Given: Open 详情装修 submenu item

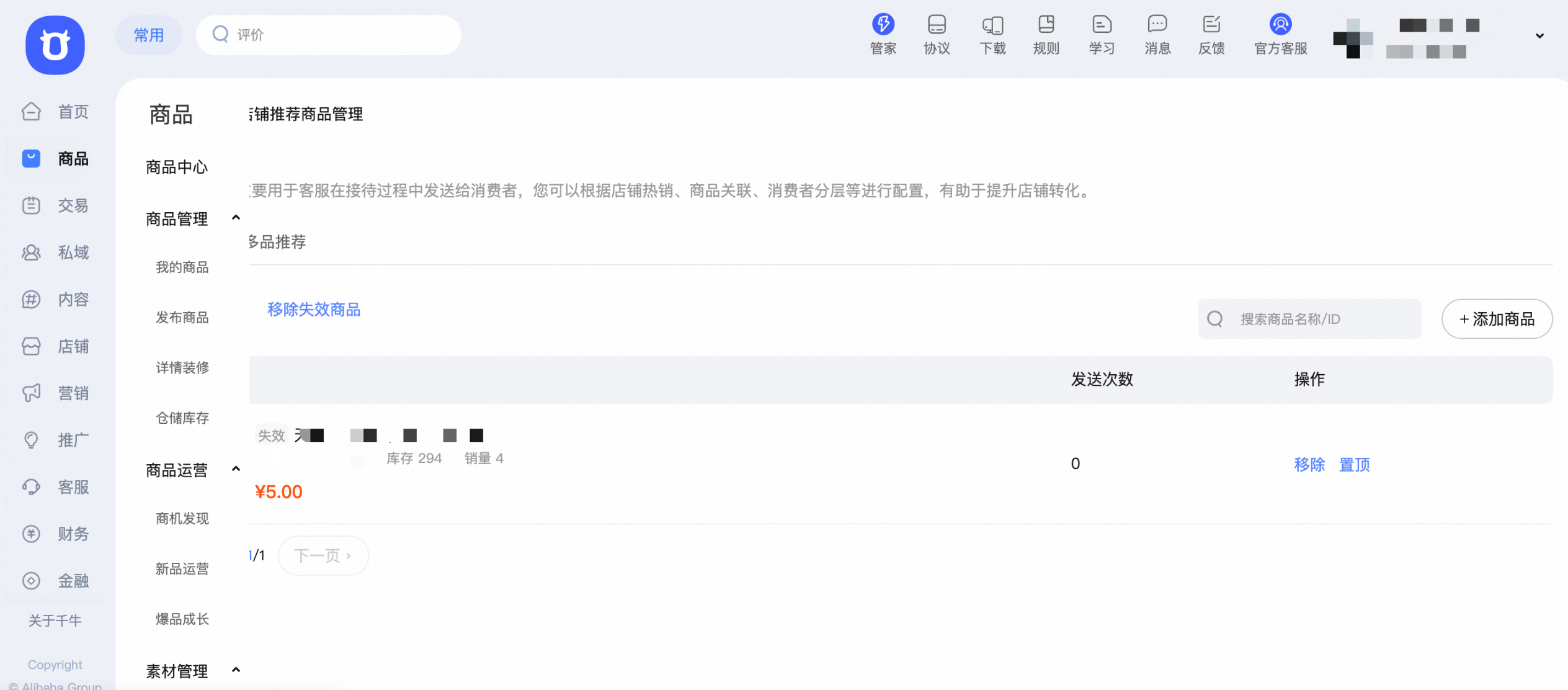Looking at the screenshot, I should coord(182,368).
